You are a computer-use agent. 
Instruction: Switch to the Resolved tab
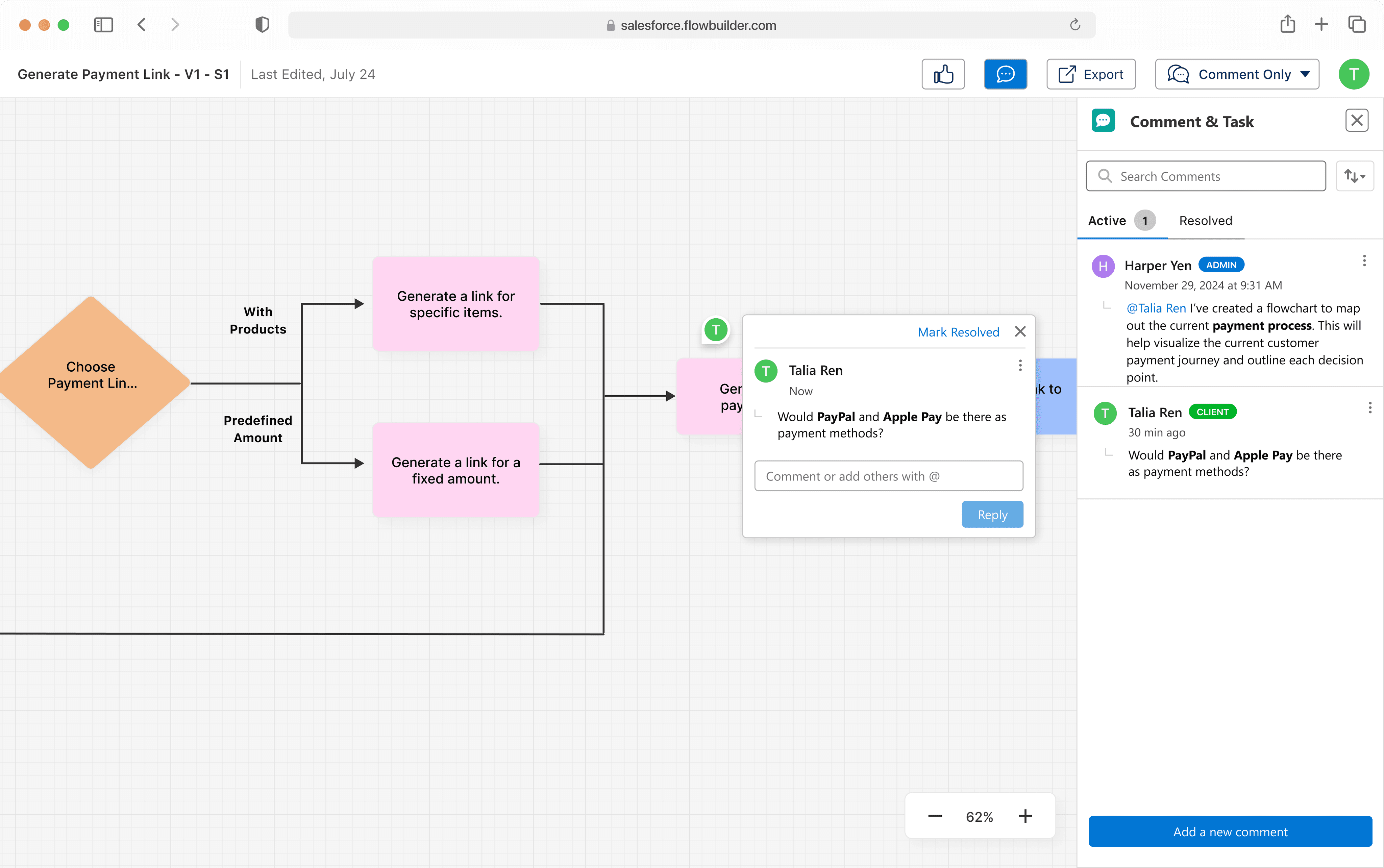pos(1206,220)
